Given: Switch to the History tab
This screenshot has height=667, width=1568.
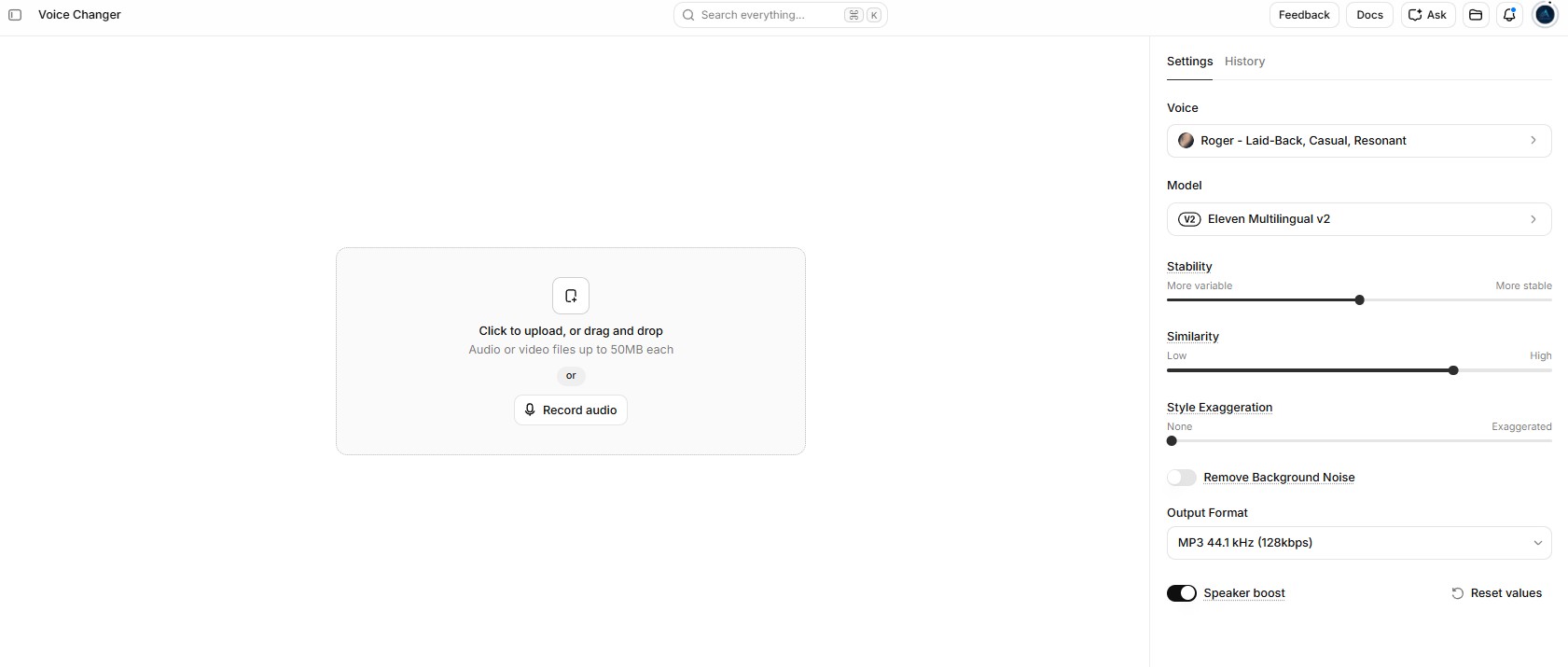Looking at the screenshot, I should 1244,62.
